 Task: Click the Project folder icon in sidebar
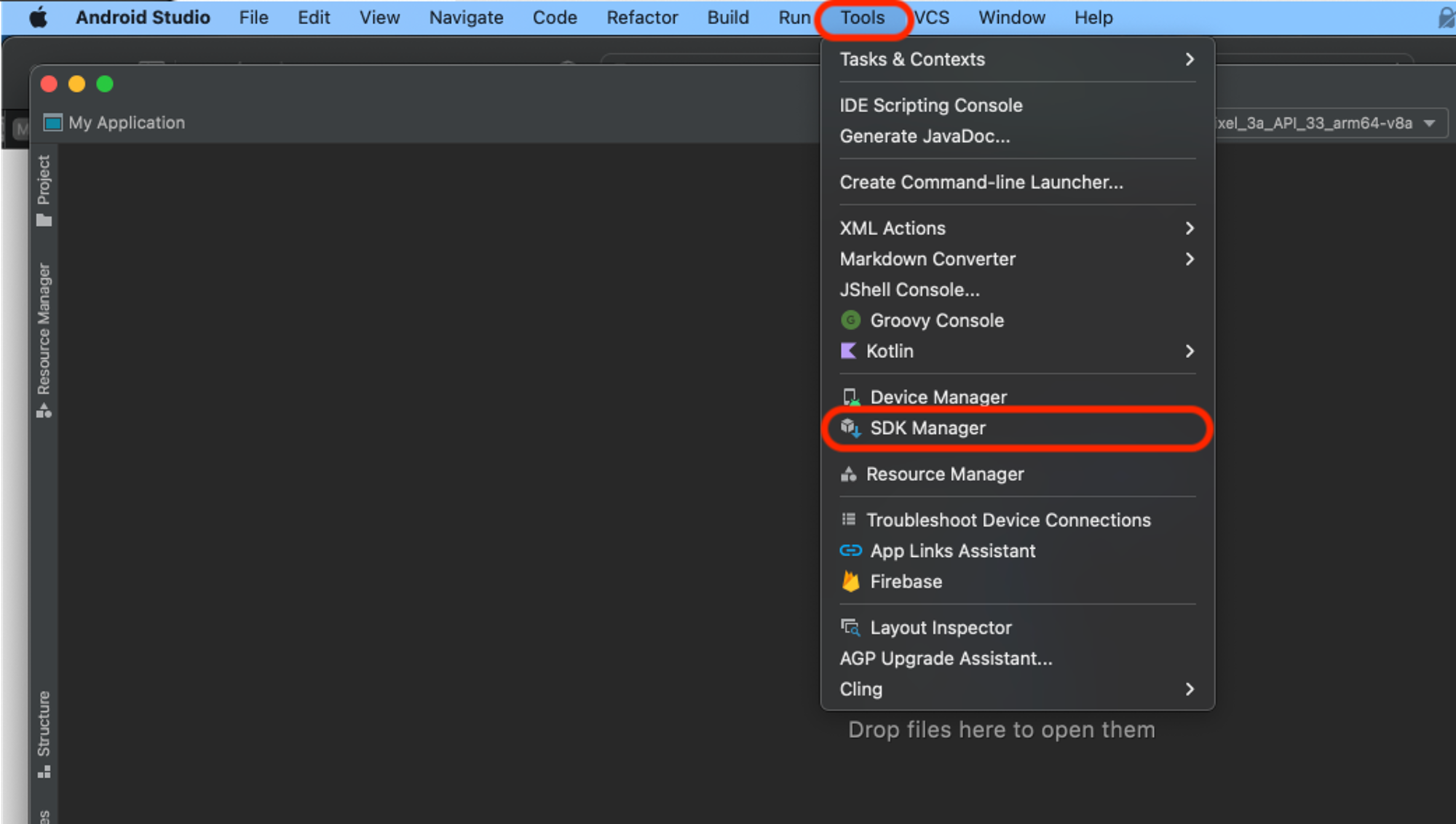(44, 221)
